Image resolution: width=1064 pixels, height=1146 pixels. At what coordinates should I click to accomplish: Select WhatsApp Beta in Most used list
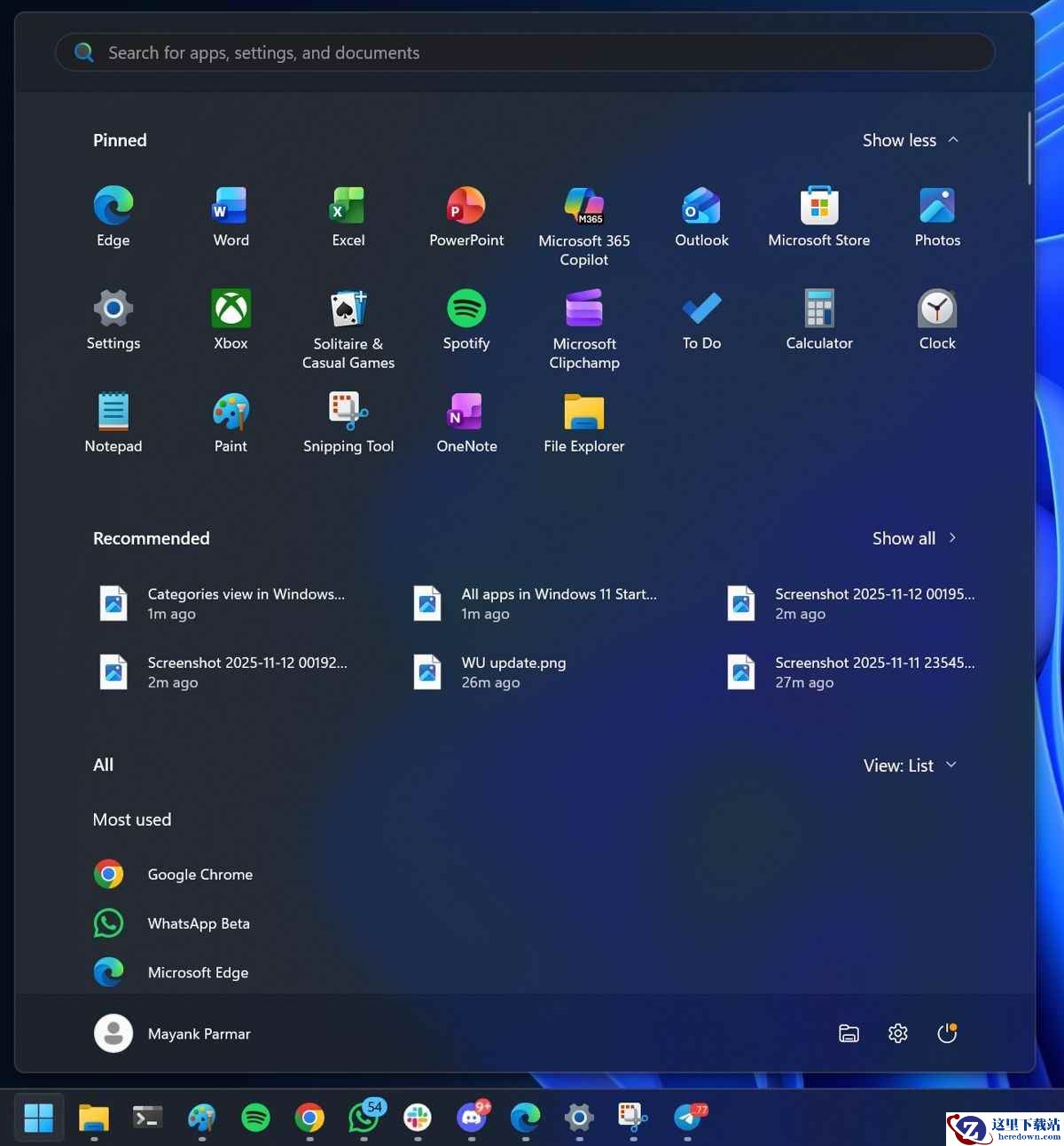(198, 923)
